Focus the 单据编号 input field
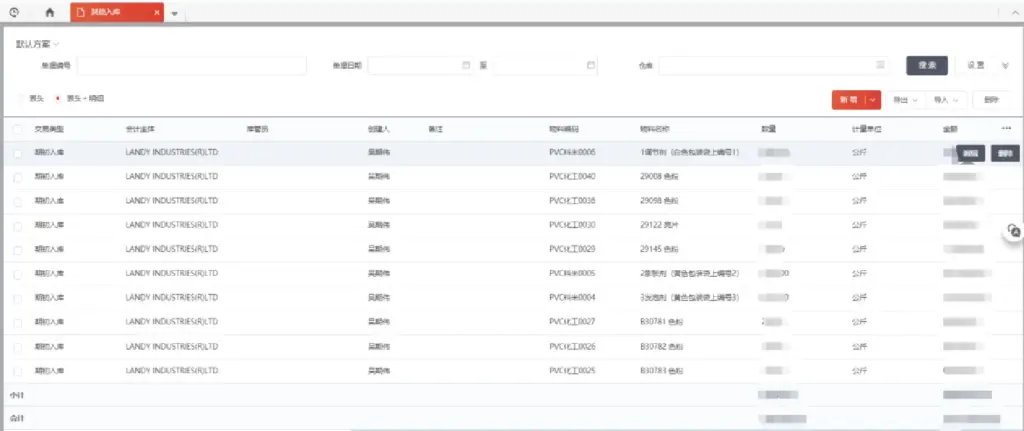This screenshot has height=431, width=1024. [x=191, y=65]
